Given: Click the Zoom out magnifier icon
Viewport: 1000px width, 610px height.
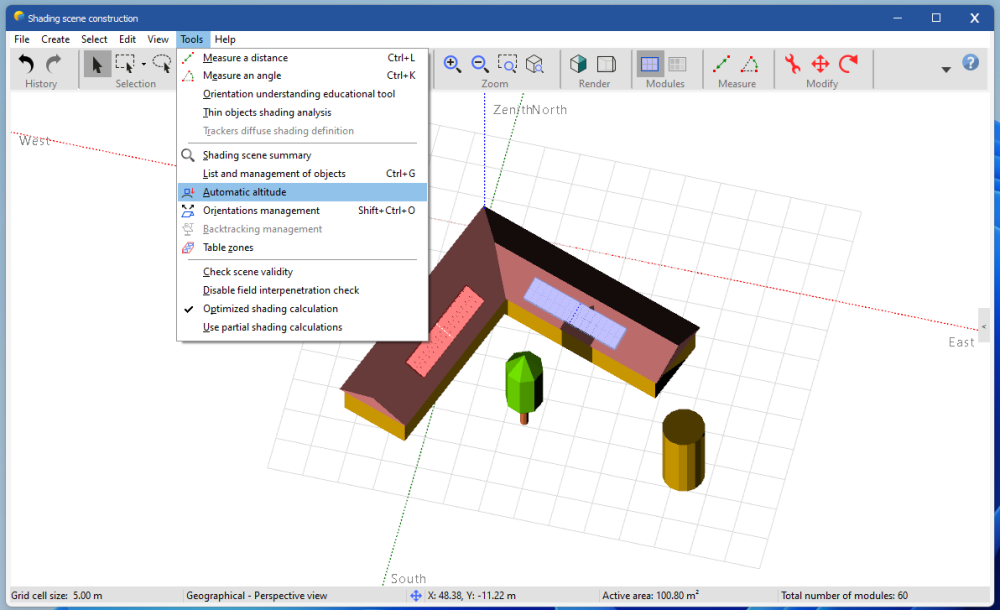Looking at the screenshot, I should click(x=479, y=64).
